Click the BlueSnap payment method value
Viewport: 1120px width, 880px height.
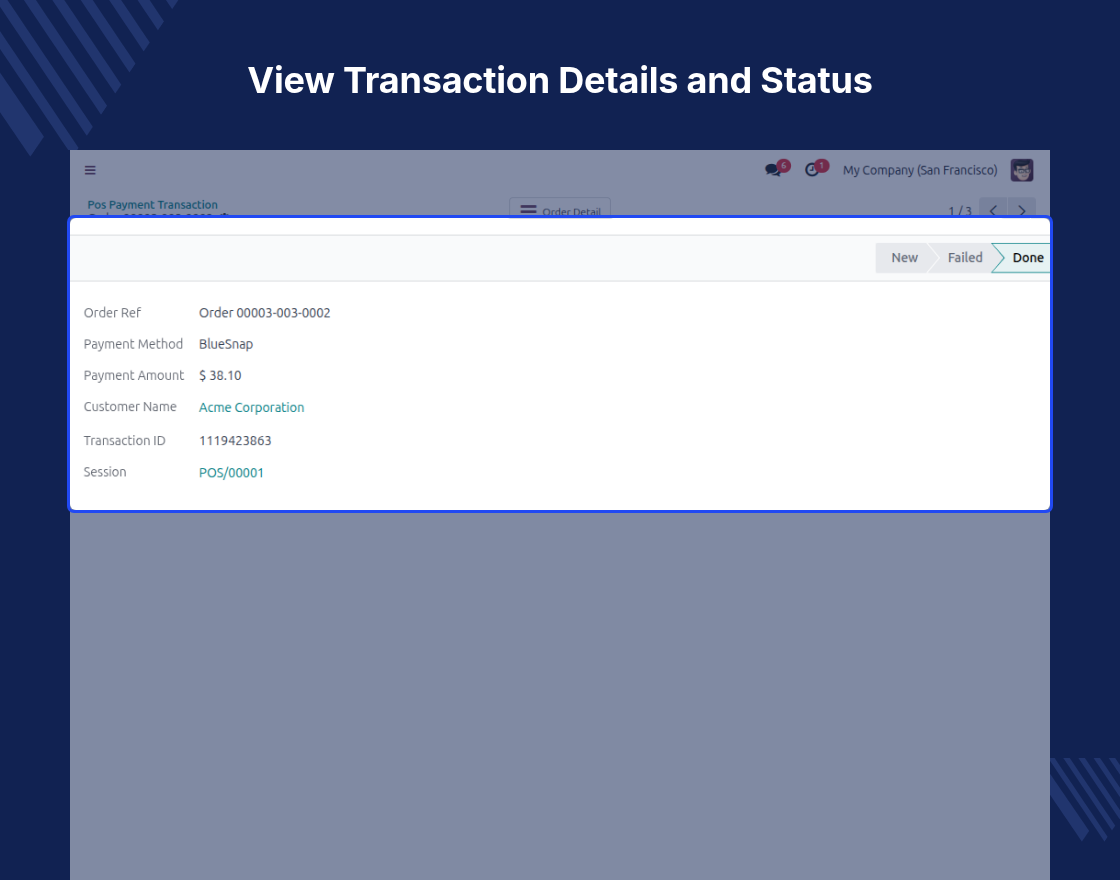click(226, 344)
